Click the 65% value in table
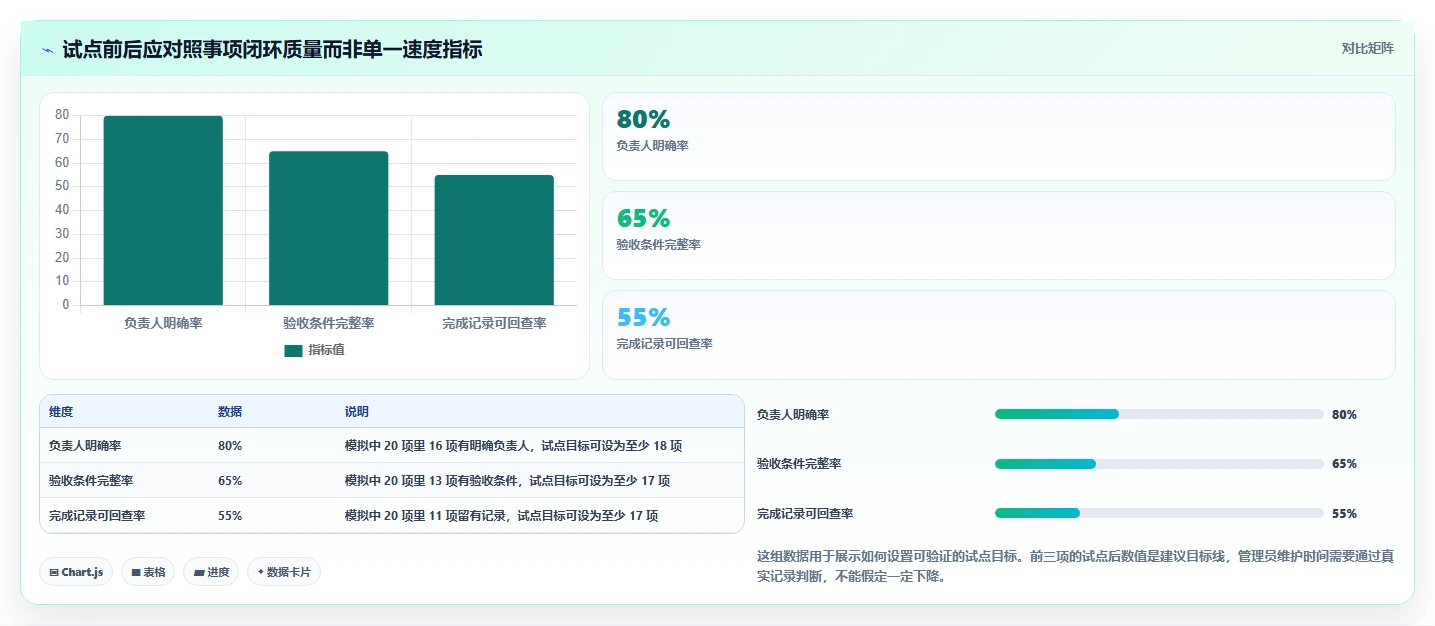This screenshot has height=626, width=1435. tap(230, 481)
